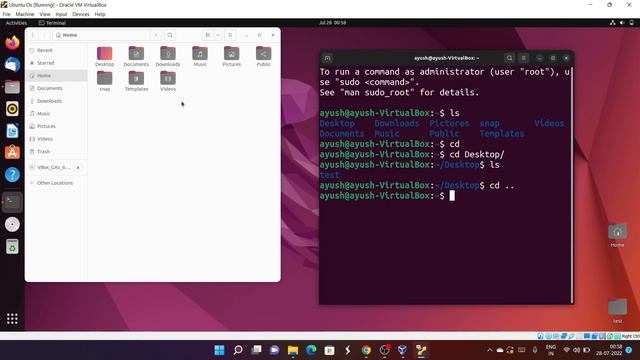Select Recent in the Files sidebar

point(56,50)
